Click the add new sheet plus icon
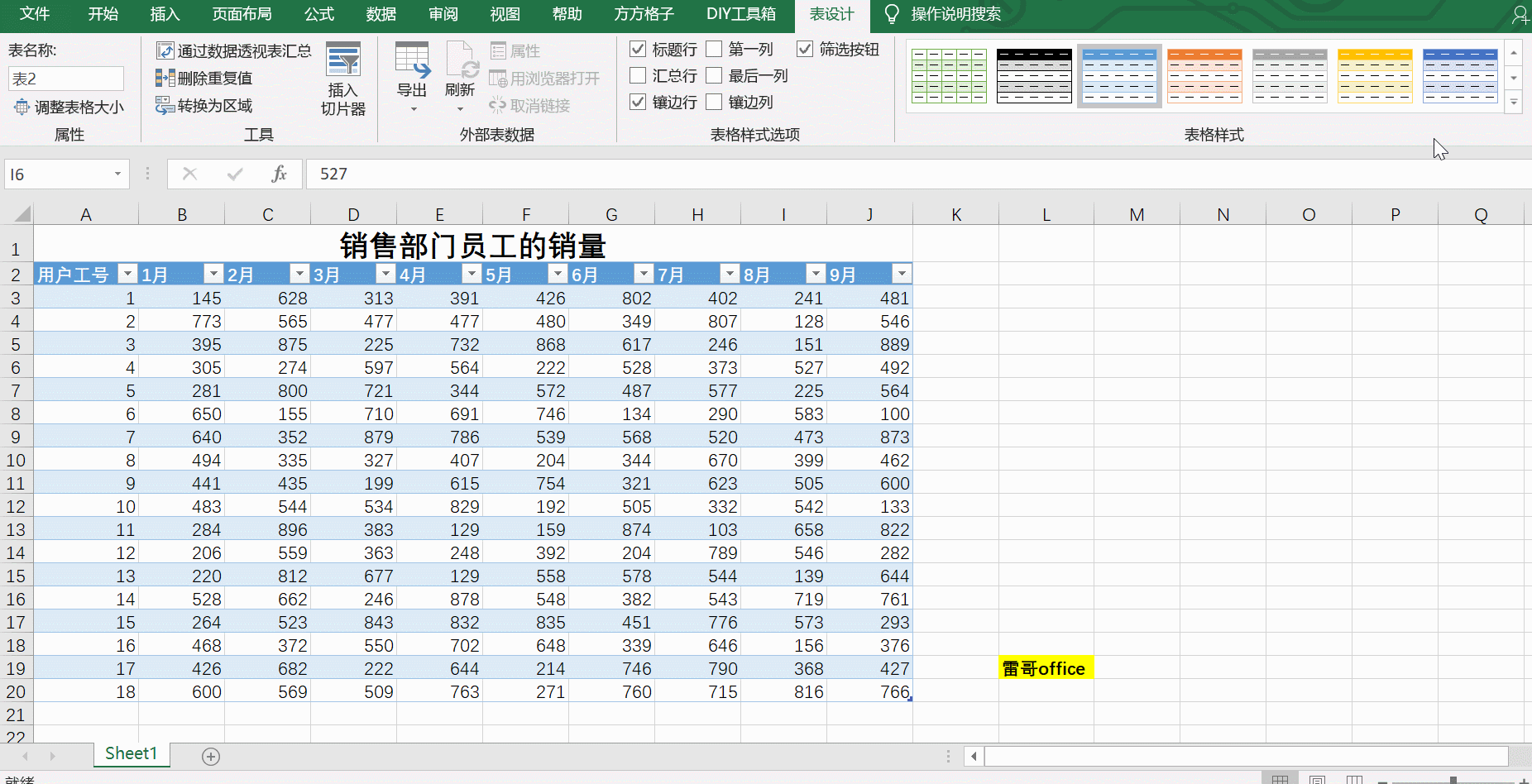The image size is (1532, 784). click(211, 757)
